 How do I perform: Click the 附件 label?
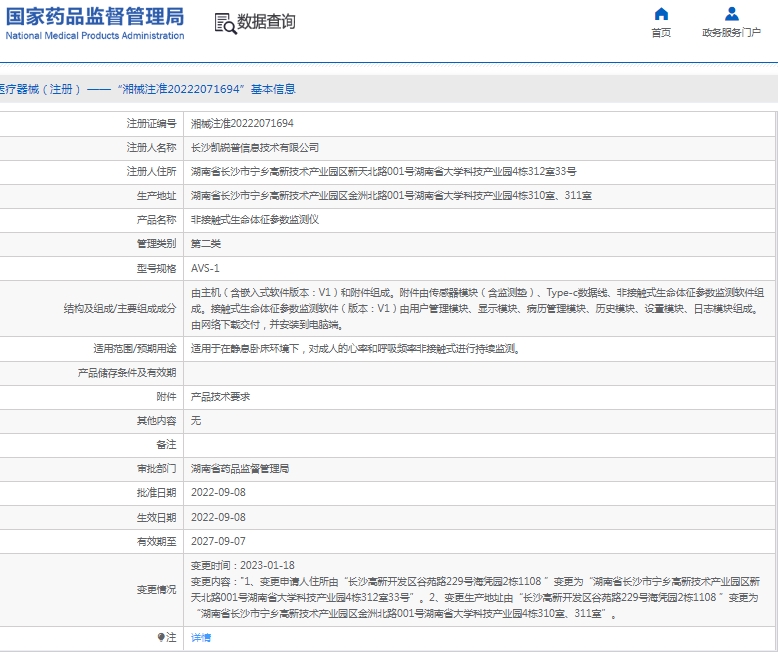(166, 397)
